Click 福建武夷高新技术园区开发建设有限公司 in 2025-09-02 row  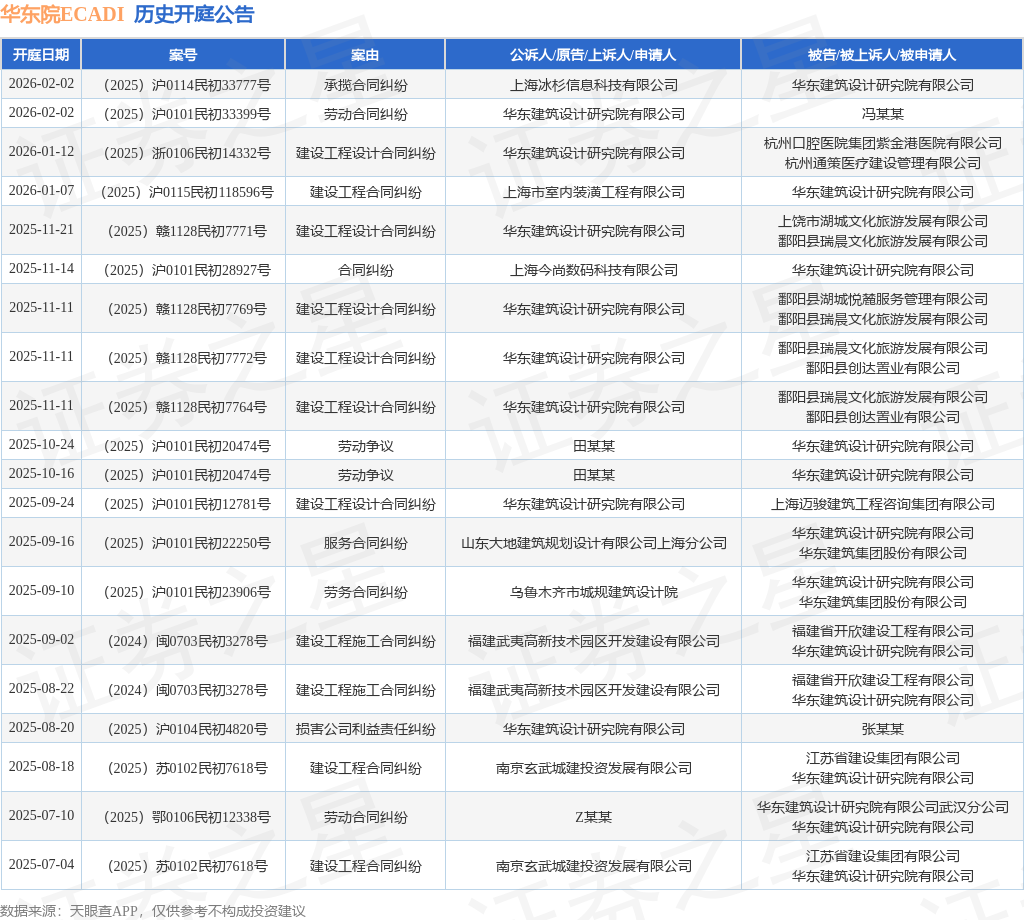tap(594, 641)
